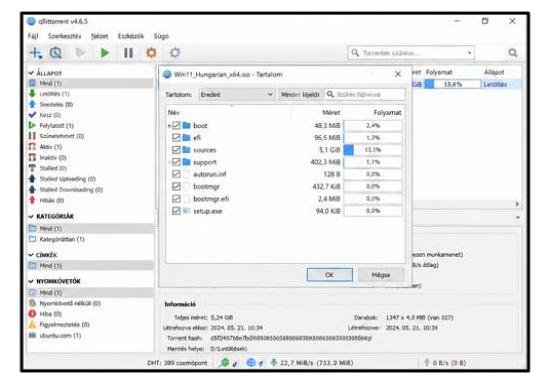
Task: Click the upload speed 0 B/s status
Action: click(445, 363)
